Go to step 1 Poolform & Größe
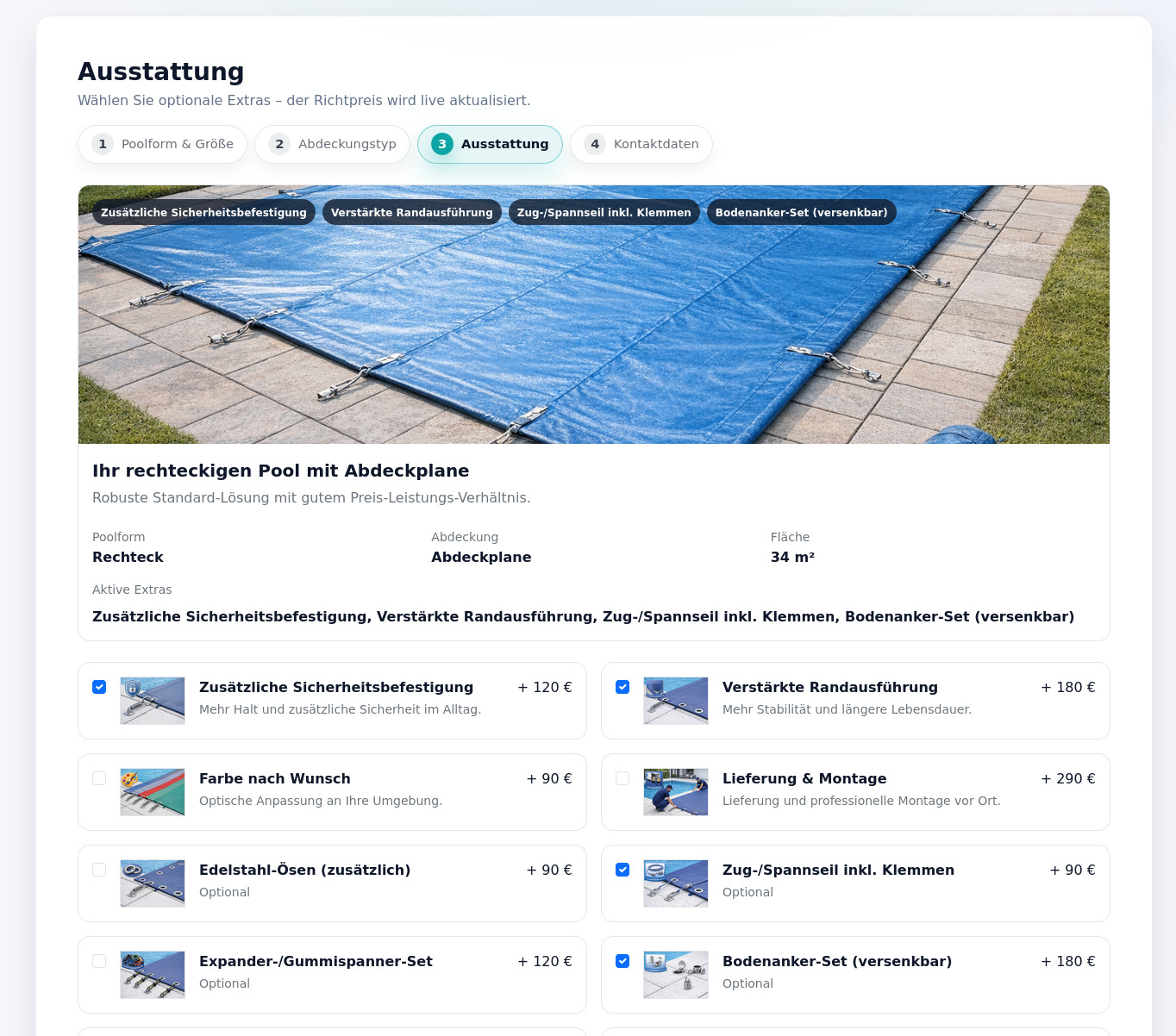Screen dimensions: 1176x1036 tap(162, 144)
